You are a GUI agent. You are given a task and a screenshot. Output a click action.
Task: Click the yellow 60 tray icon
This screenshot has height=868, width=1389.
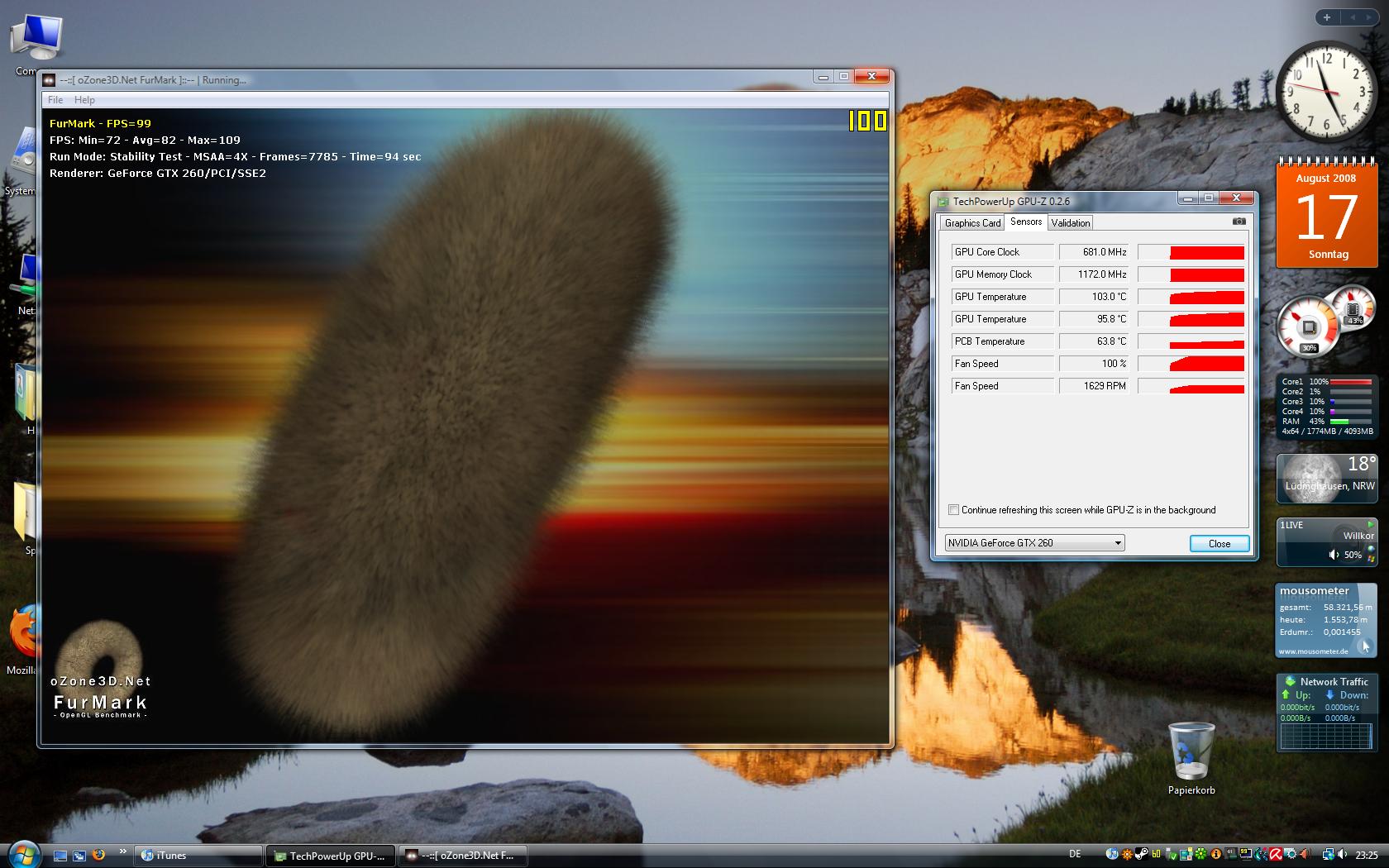[1156, 855]
